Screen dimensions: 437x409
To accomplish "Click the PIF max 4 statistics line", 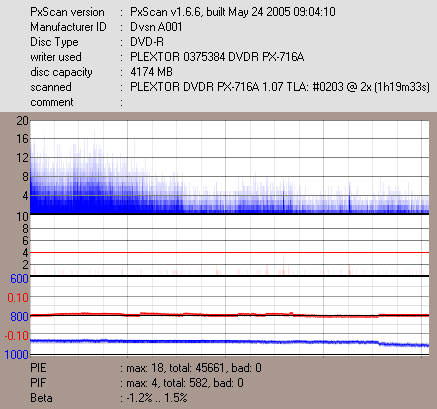I will click(x=182, y=383).
